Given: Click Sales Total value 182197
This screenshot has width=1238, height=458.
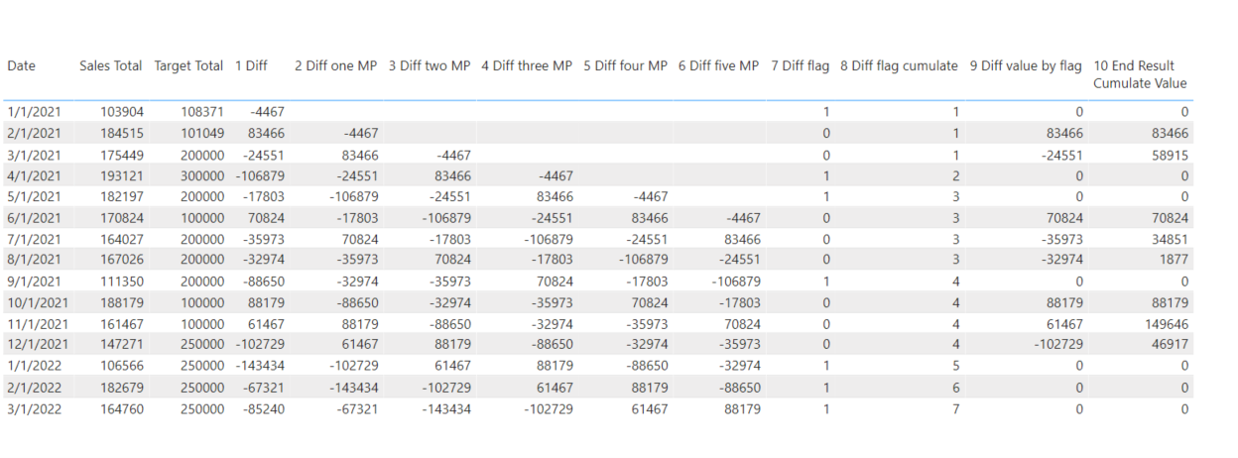Looking at the screenshot, I should 121,196.
